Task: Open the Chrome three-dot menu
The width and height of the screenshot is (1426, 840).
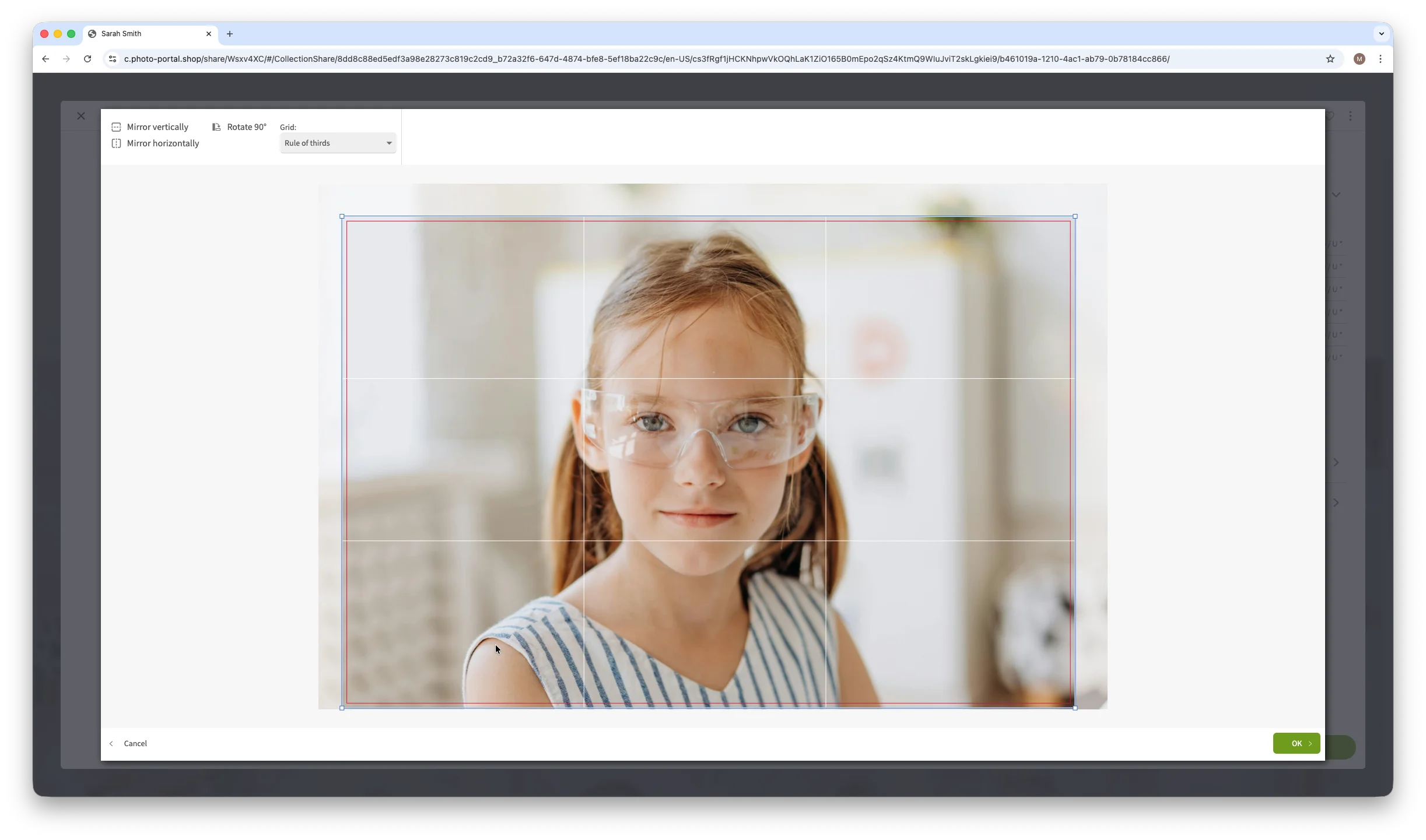Action: (1380, 59)
